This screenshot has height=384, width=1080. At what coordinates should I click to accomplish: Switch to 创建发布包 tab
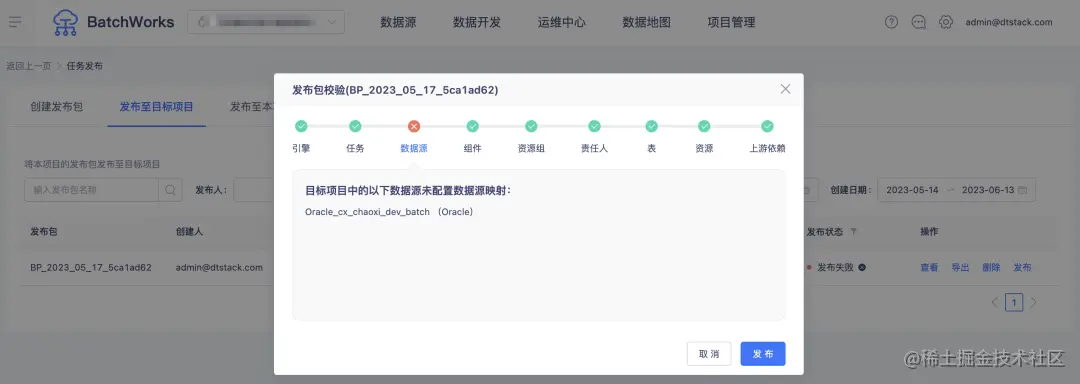56,107
